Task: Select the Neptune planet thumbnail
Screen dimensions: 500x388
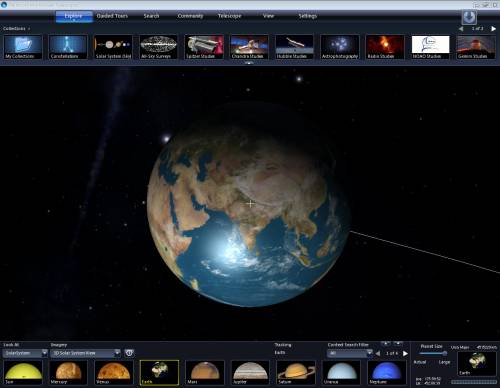Action: click(387, 372)
